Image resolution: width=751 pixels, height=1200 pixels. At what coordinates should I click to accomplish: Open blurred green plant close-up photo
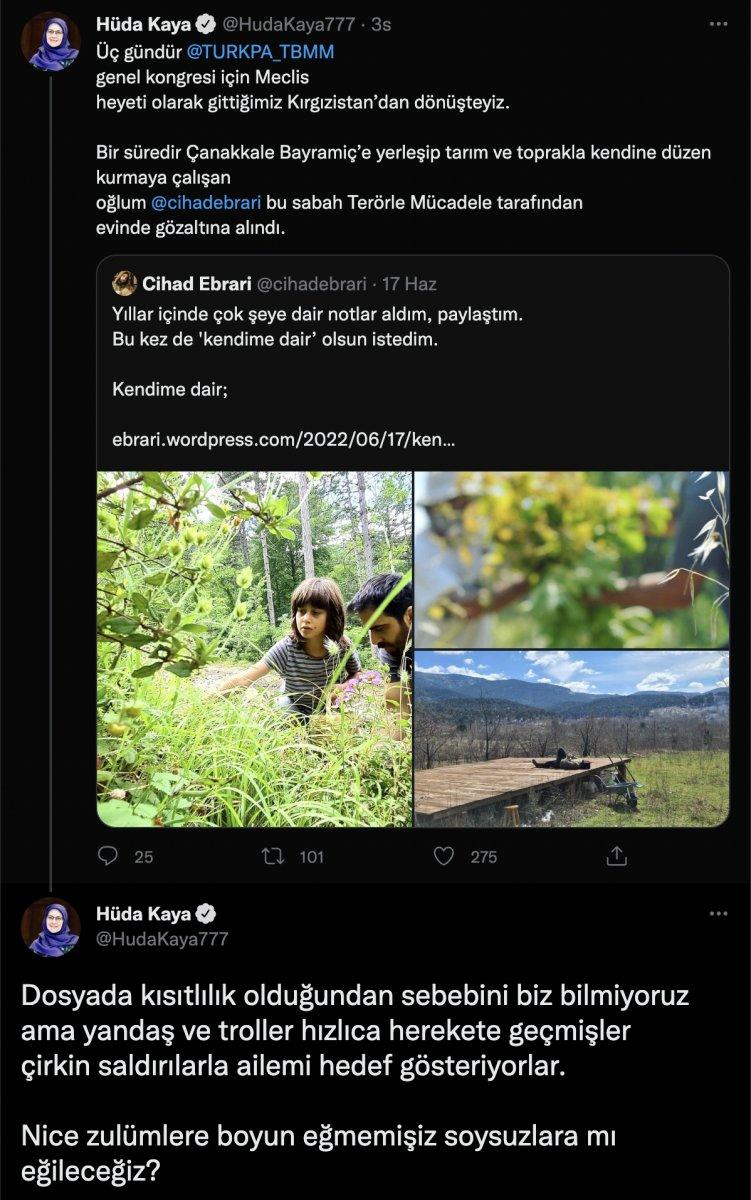(571, 559)
